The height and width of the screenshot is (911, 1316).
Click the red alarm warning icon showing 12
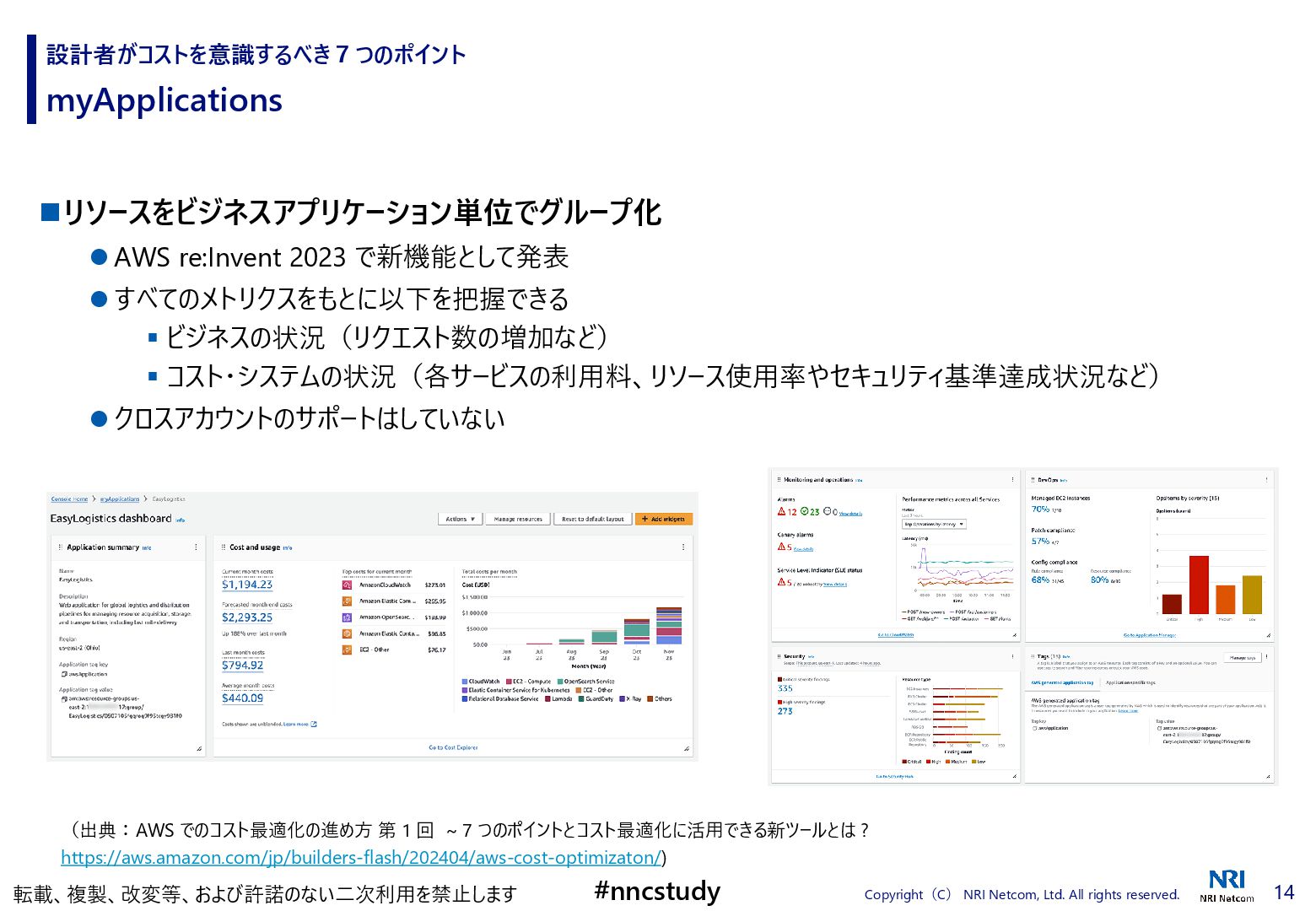click(782, 512)
